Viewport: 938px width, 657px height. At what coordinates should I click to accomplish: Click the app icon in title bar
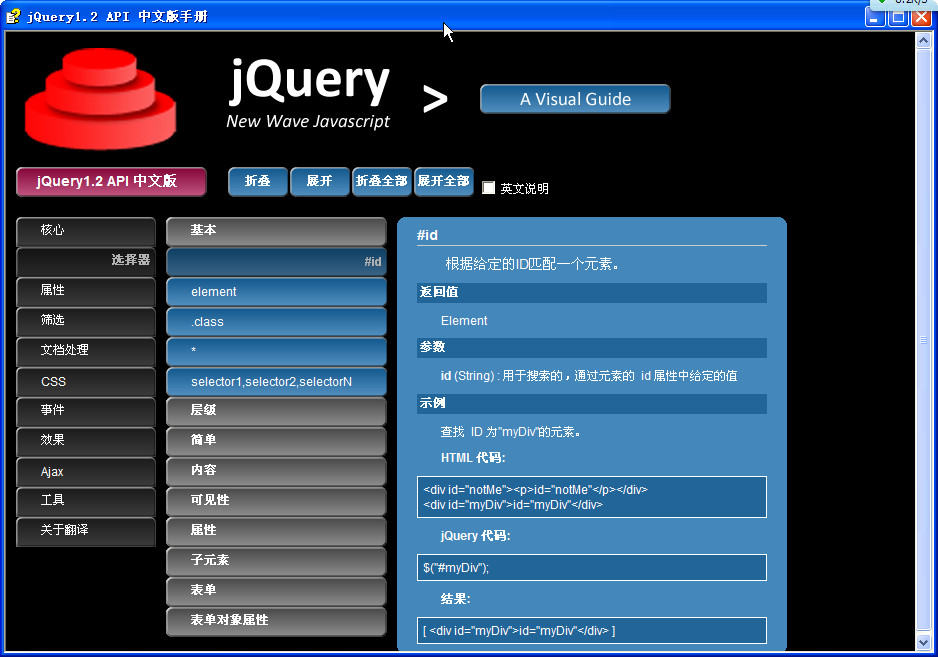tap(13, 16)
